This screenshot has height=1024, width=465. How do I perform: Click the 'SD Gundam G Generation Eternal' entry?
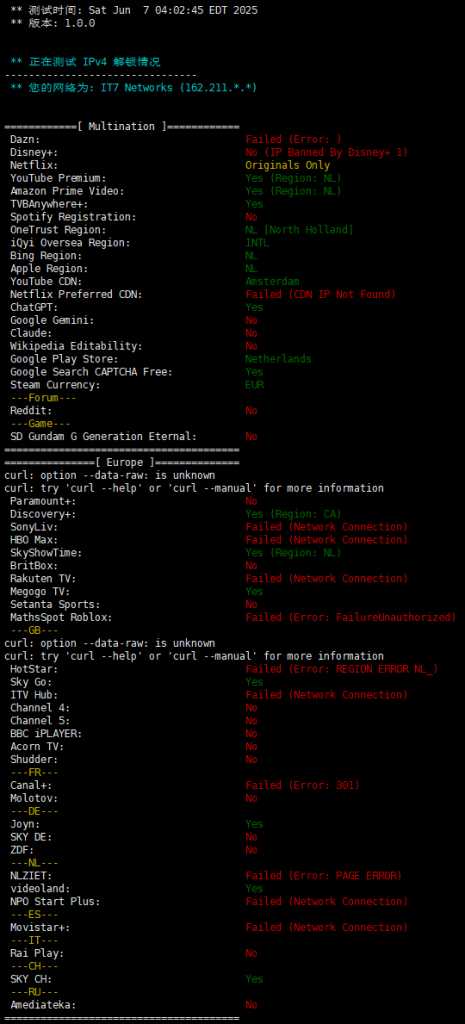tap(103, 436)
